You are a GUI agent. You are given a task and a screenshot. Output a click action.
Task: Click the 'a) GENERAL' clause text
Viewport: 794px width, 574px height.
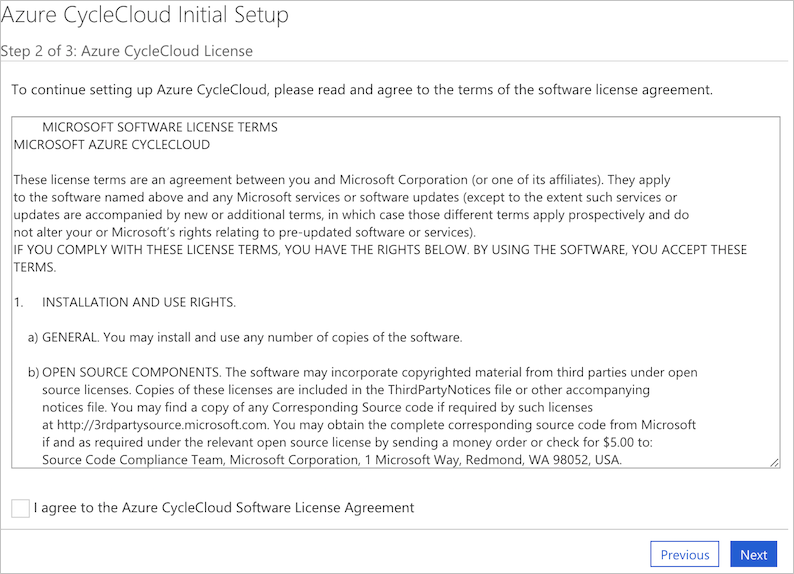pos(245,337)
